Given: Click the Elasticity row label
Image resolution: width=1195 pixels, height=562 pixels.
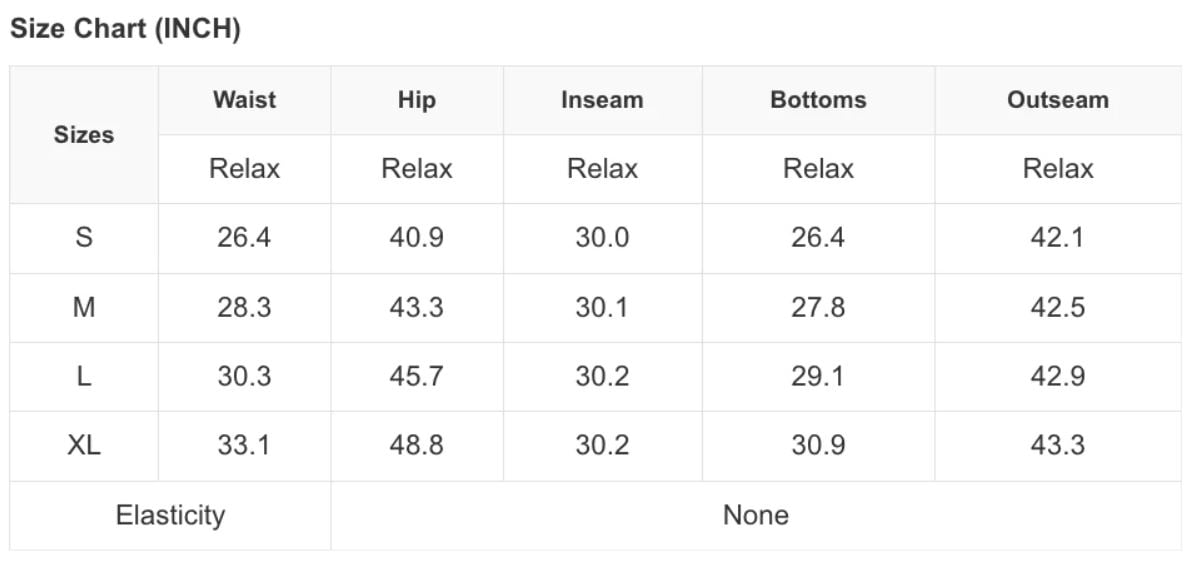Looking at the screenshot, I should pyautogui.click(x=170, y=515).
